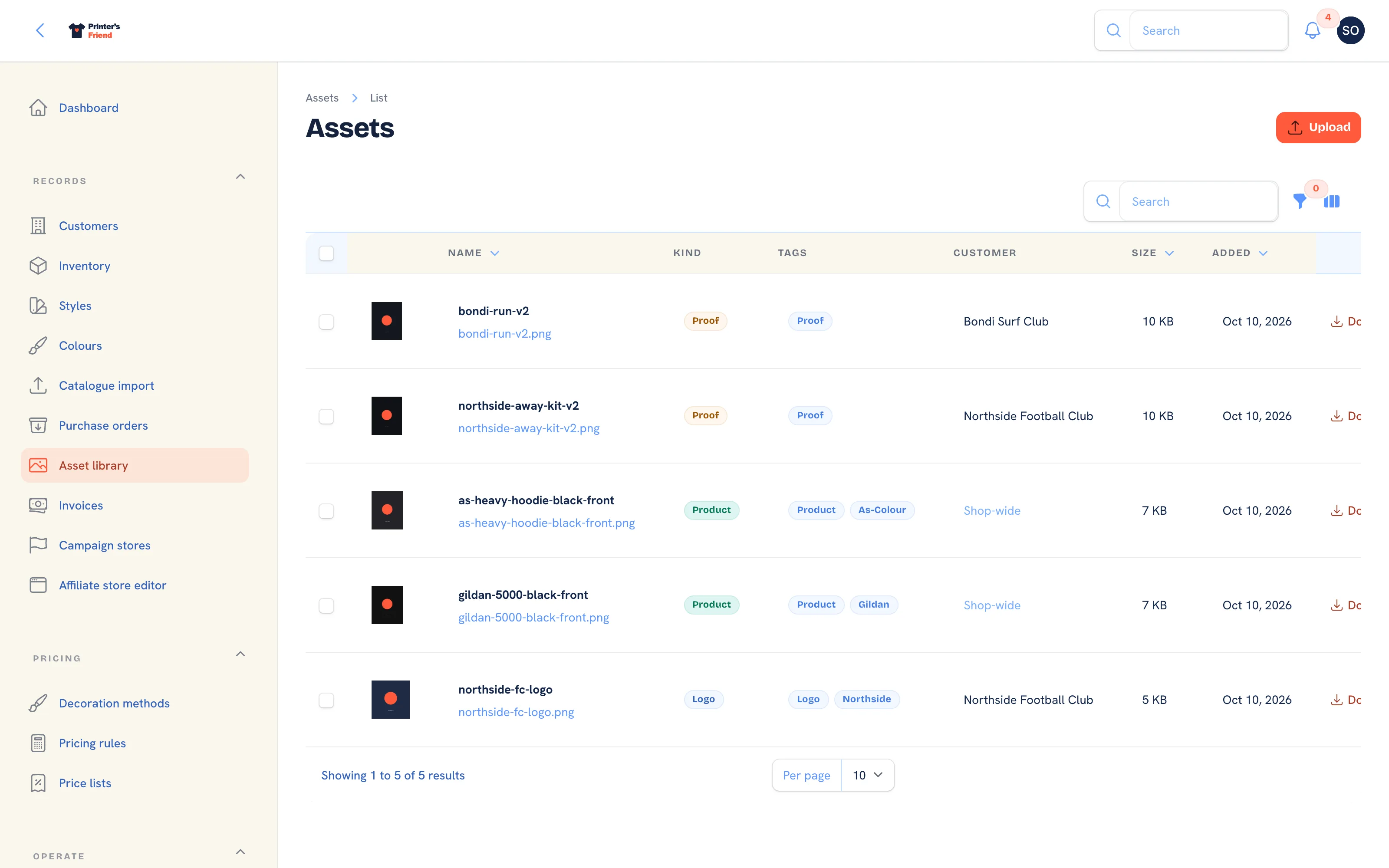Focus the assets table Search field

pyautogui.click(x=1198, y=201)
